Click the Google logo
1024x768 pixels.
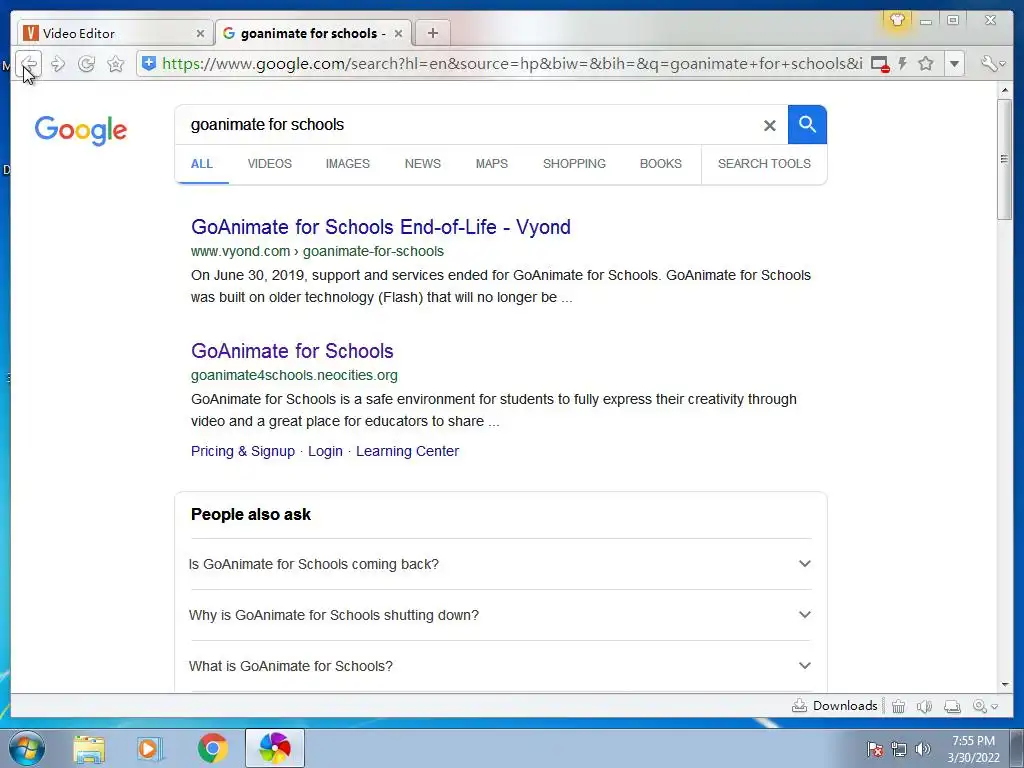tap(81, 131)
